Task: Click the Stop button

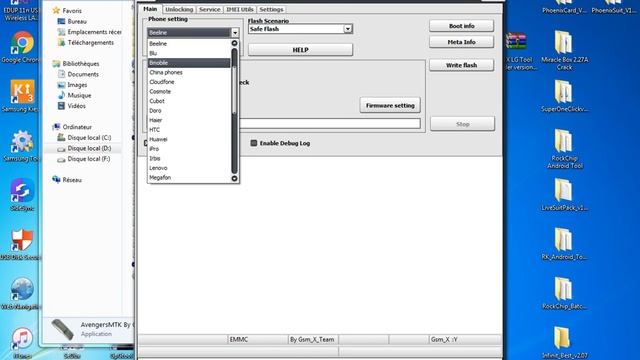Action: click(462, 124)
